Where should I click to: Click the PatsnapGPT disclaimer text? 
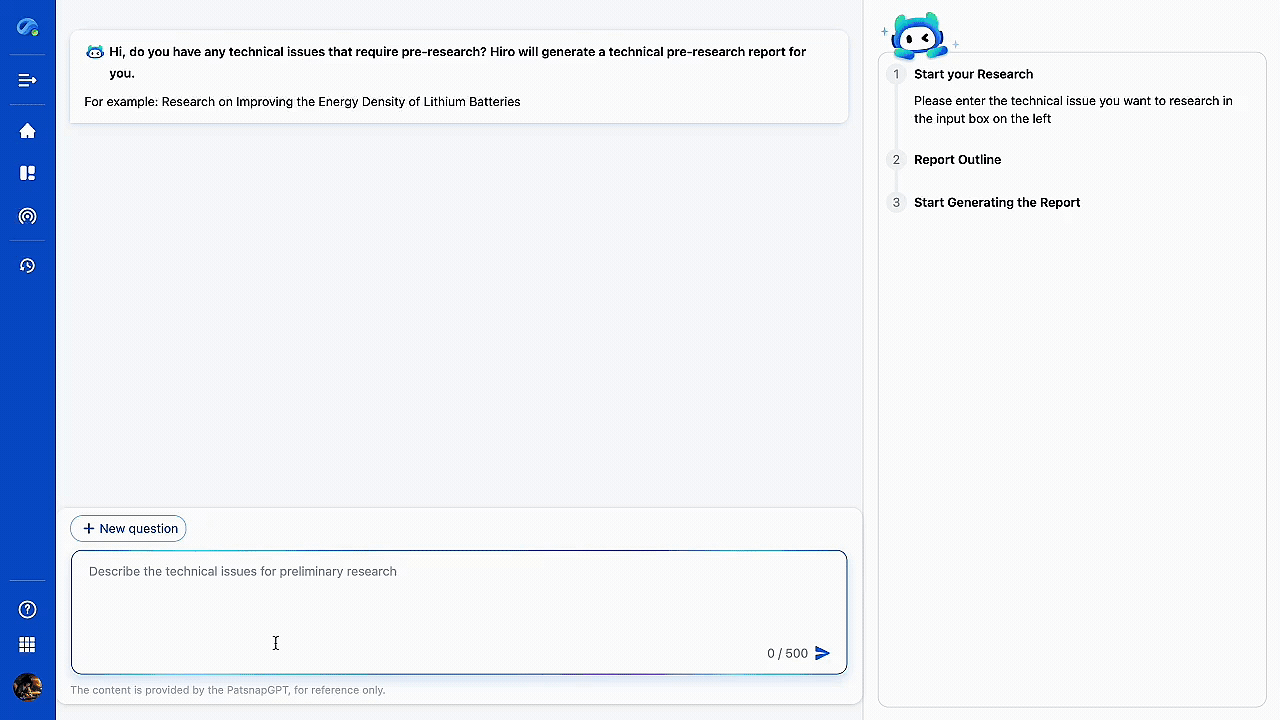click(227, 690)
